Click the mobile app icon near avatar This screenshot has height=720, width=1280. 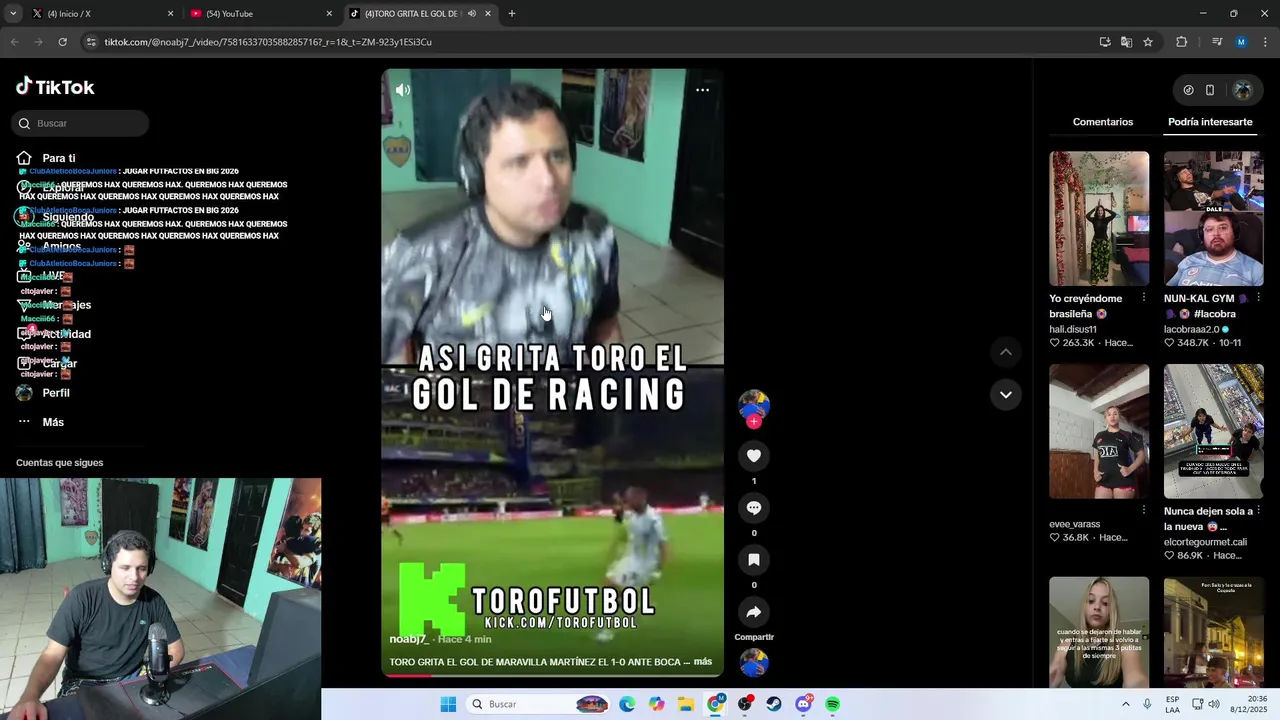tap(1210, 90)
